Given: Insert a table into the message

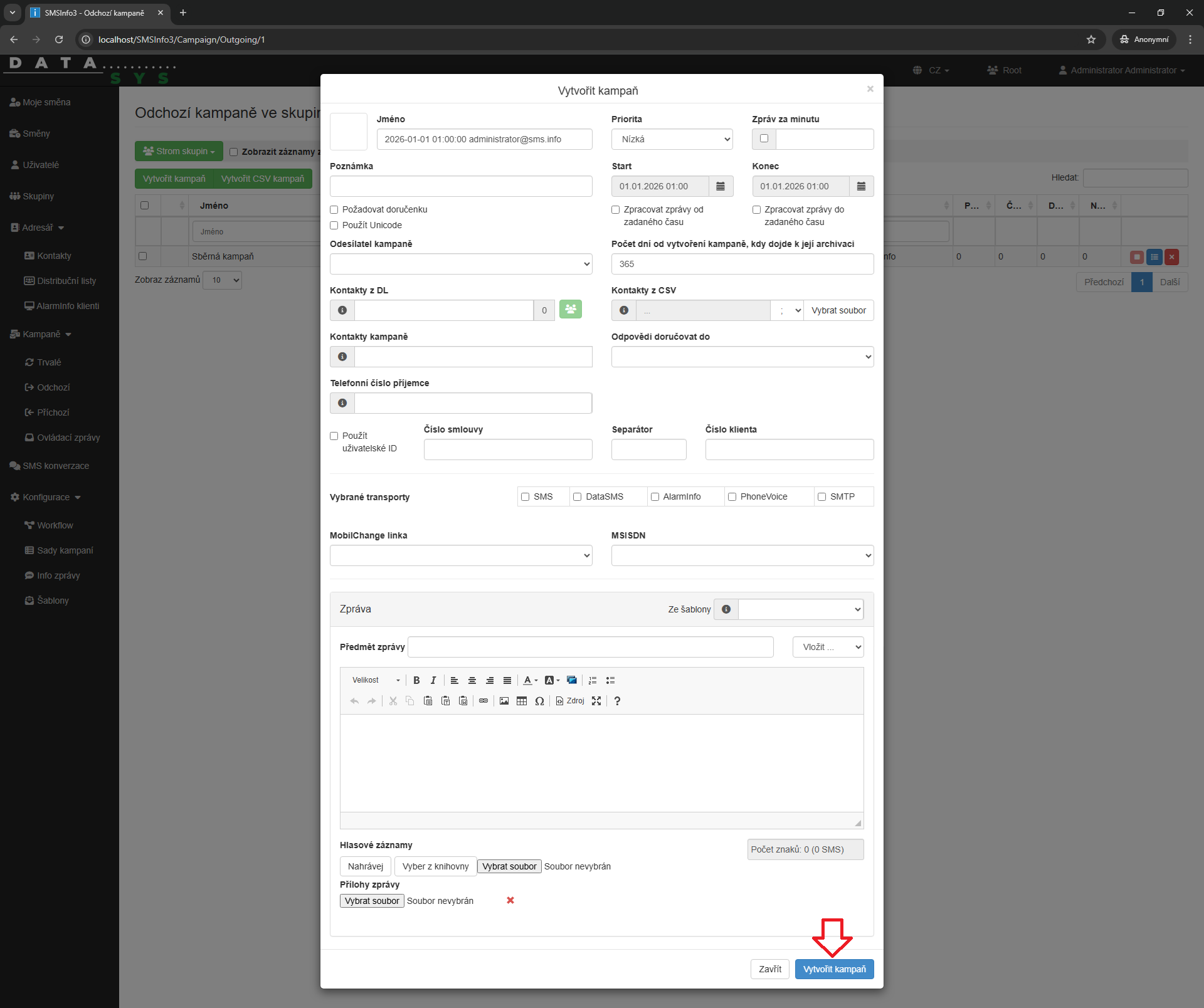Looking at the screenshot, I should pyautogui.click(x=522, y=701).
